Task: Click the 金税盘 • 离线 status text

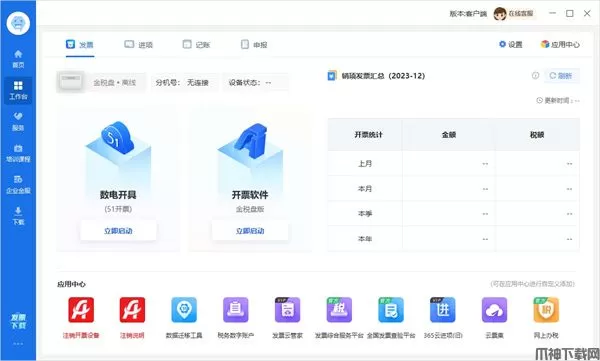Action: [115, 83]
